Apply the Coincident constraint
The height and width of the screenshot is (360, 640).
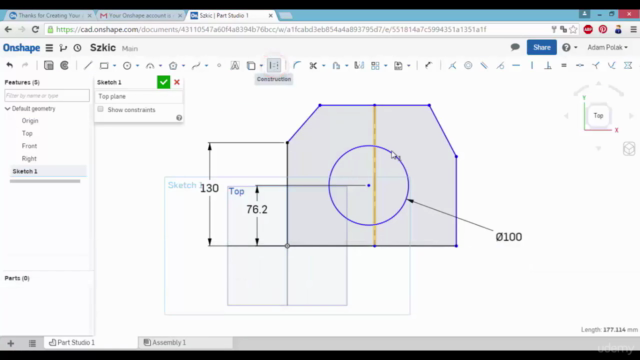click(452, 65)
